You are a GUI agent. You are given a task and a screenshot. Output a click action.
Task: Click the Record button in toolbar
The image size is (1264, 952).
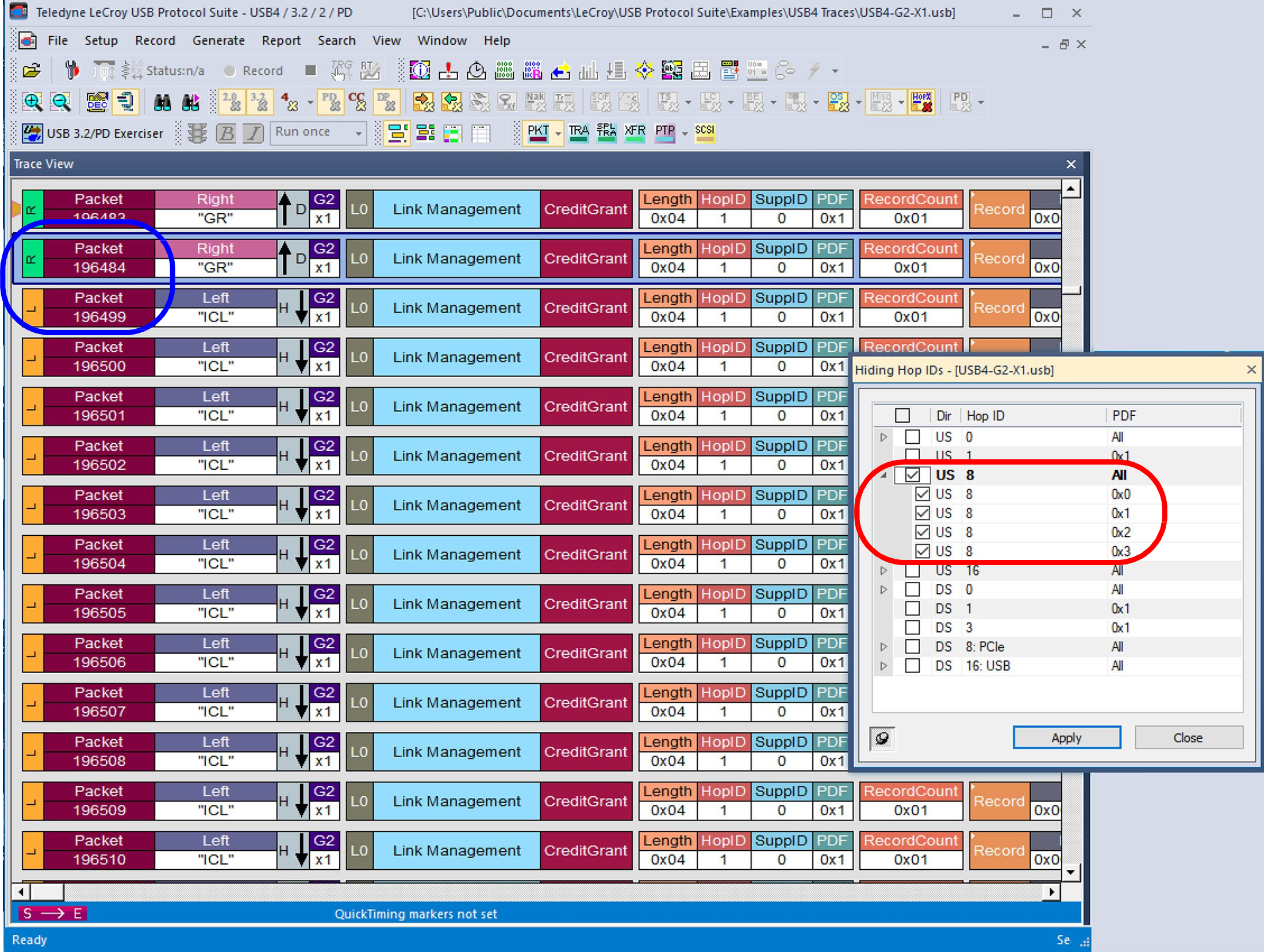253,71
